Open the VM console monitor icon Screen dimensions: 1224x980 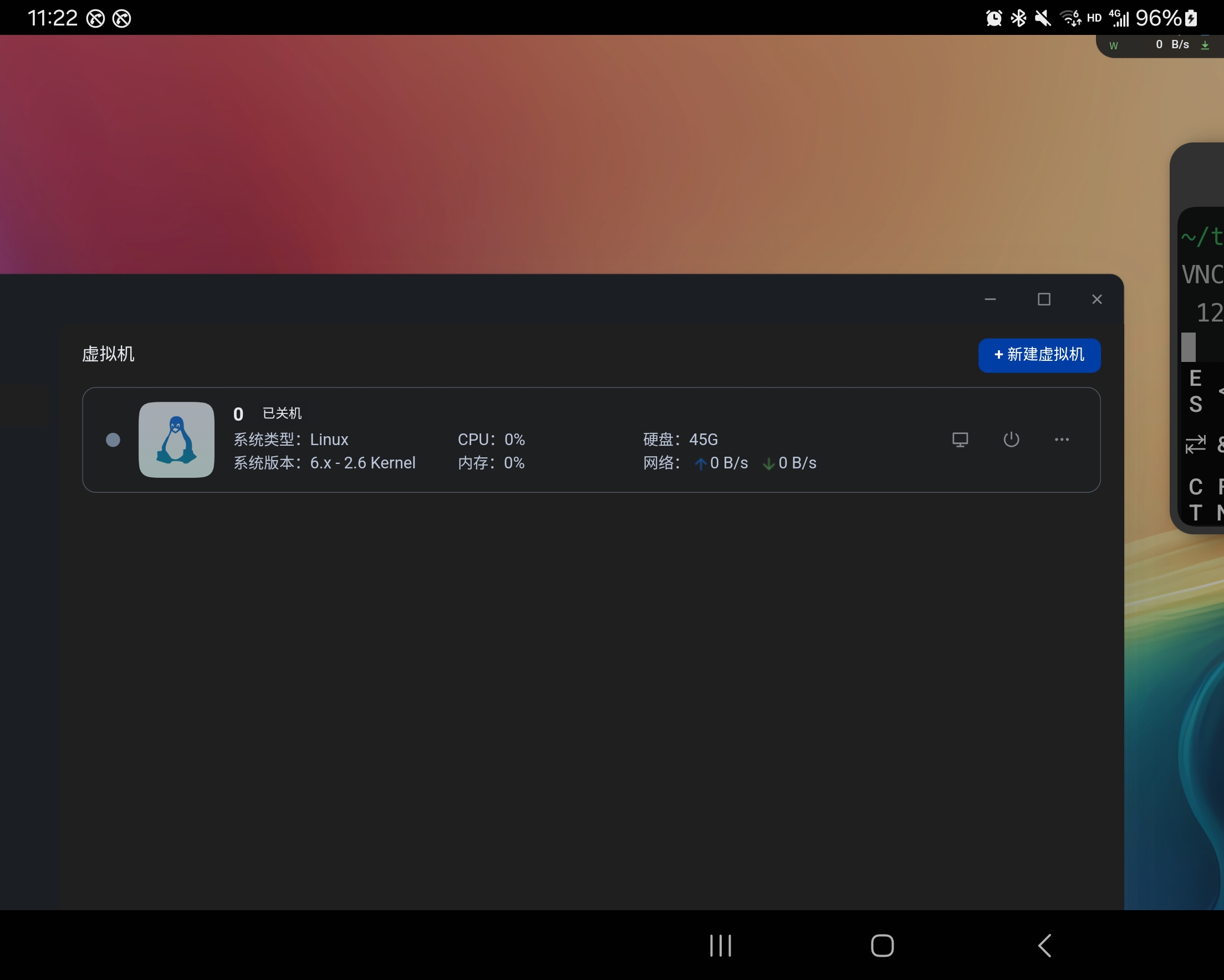960,440
